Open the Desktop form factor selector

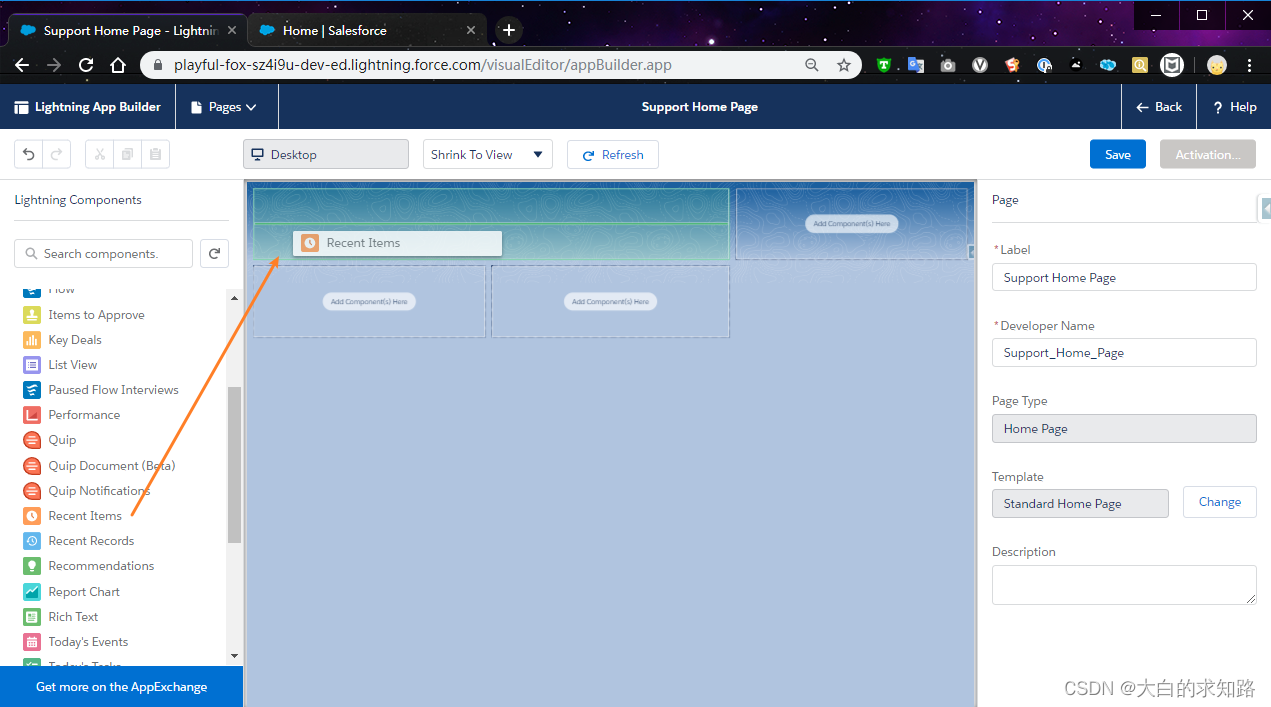(x=326, y=154)
